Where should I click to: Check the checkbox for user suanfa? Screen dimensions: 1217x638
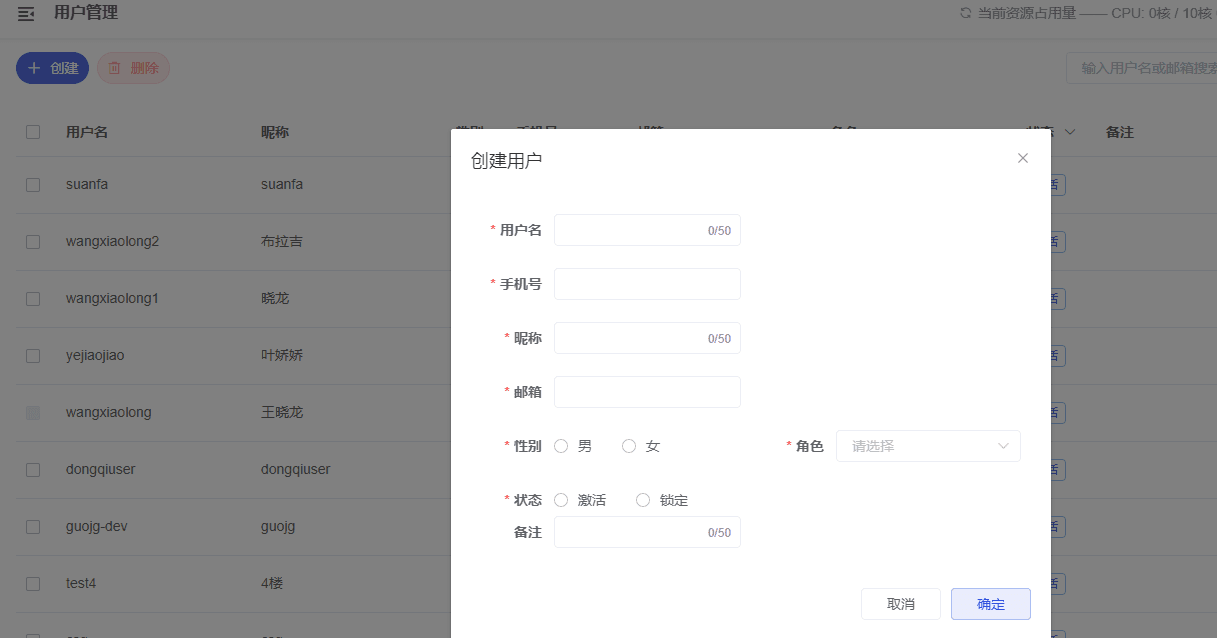coord(33,185)
